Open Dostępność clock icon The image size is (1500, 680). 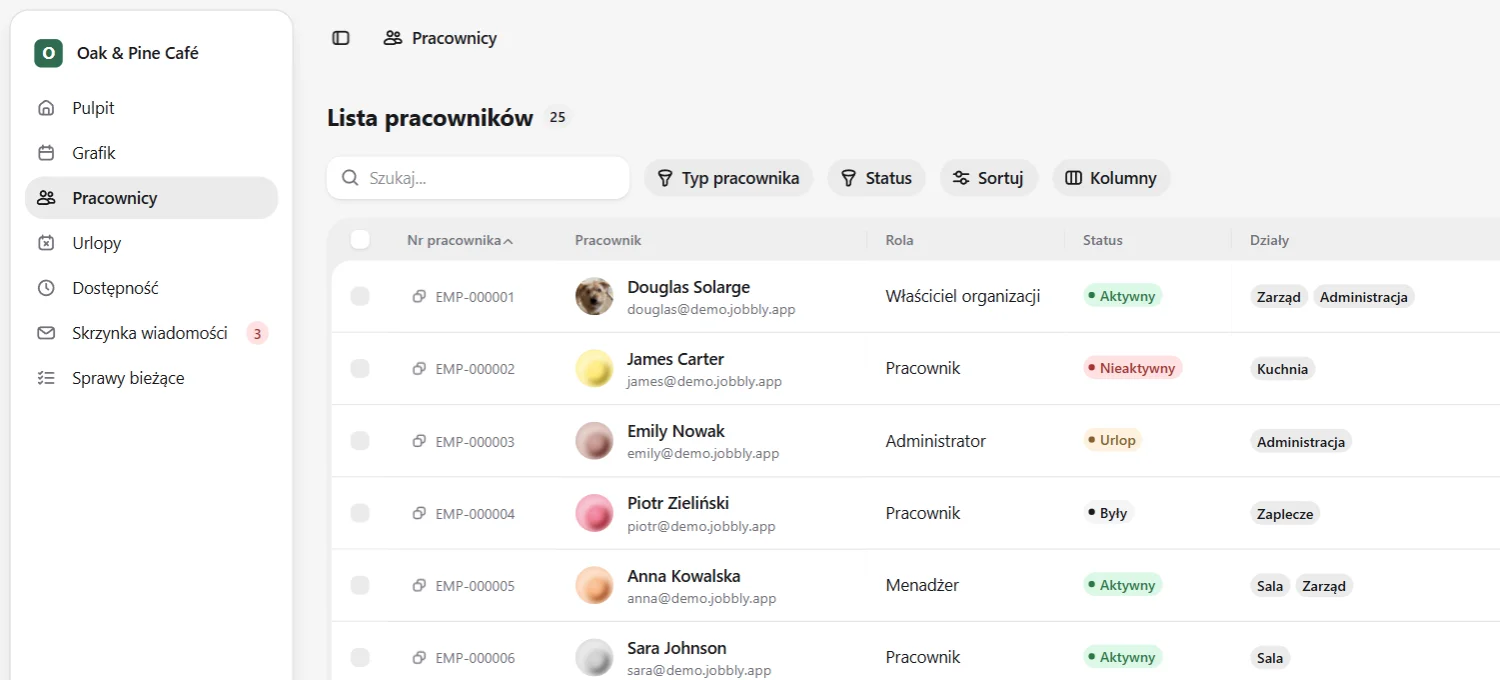[46, 288]
